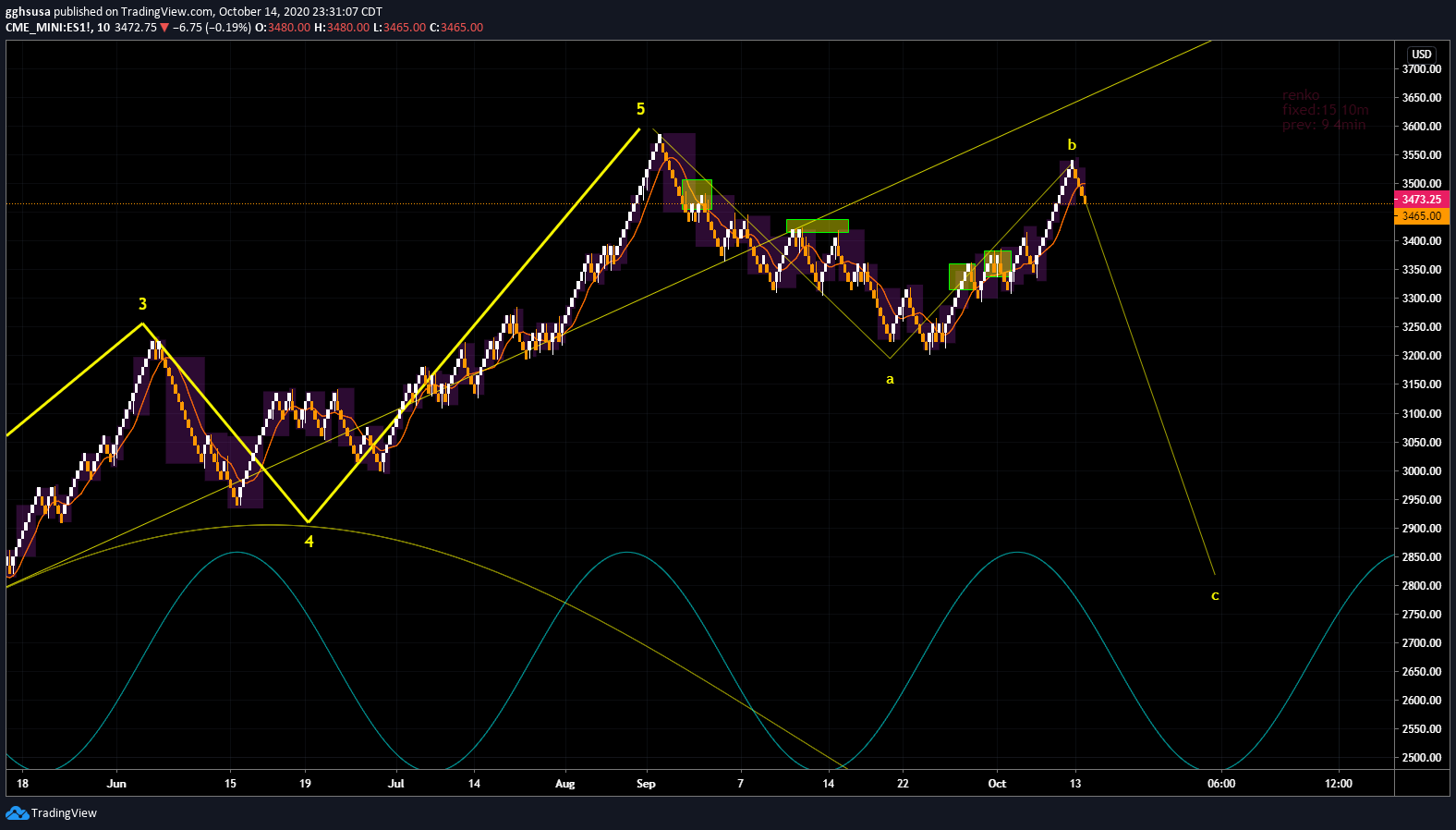Screen dimensions: 1456x830
Task: Click the 19 date axis label
Action: pos(306,784)
